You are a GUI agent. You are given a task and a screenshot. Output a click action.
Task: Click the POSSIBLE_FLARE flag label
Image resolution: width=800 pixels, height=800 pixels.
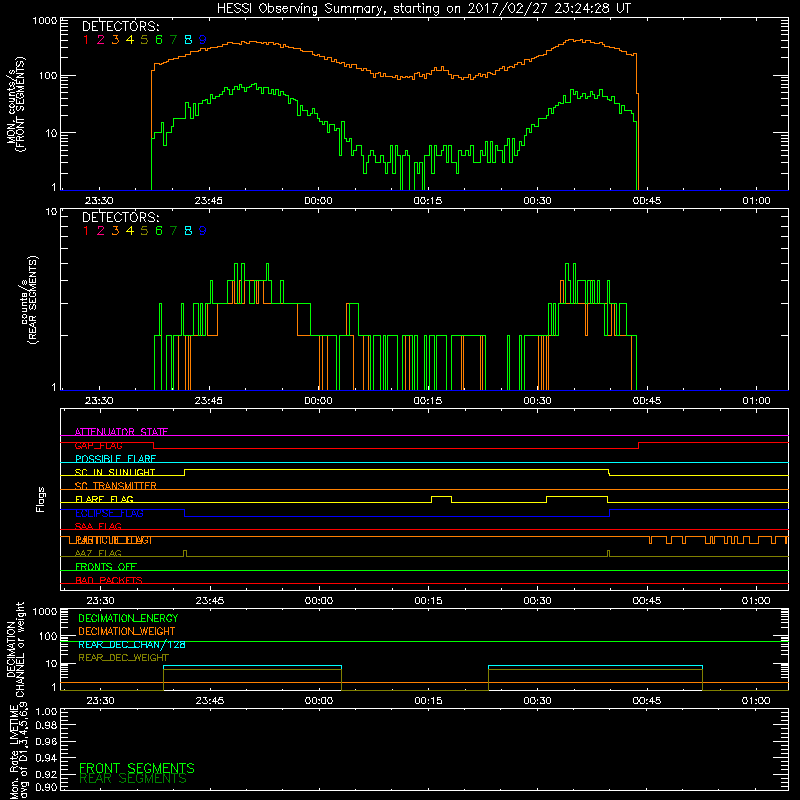pyautogui.click(x=115, y=459)
